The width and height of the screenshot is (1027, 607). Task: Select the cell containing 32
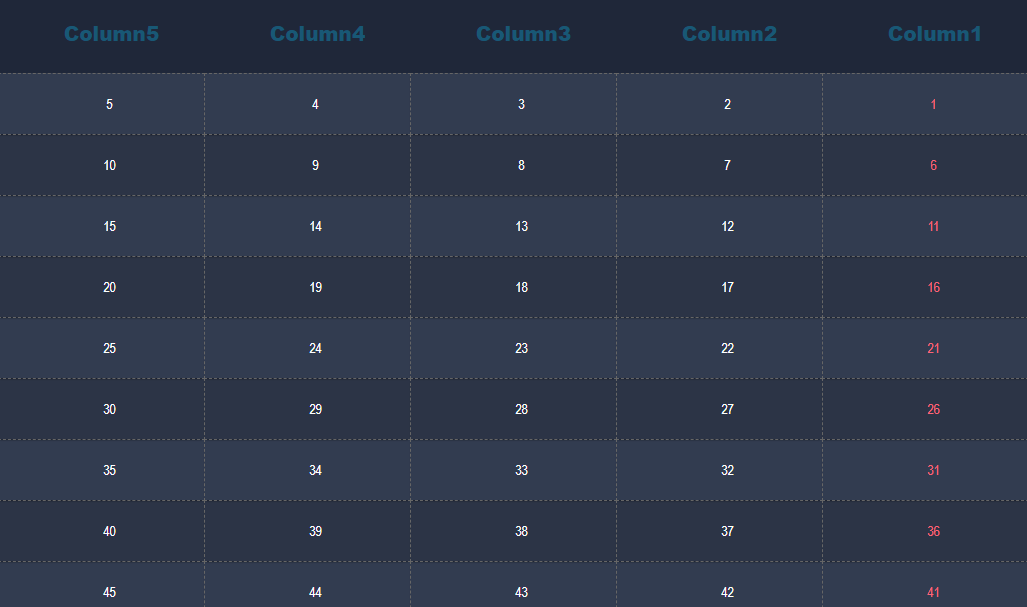coord(727,470)
